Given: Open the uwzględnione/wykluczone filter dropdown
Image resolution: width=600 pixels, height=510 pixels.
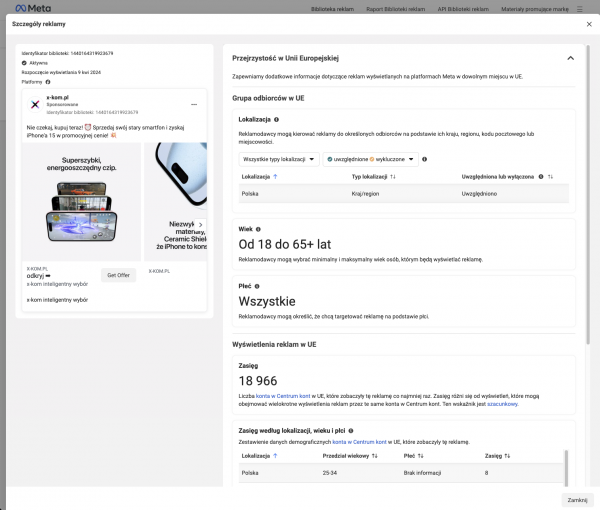Looking at the screenshot, I should click(x=370, y=158).
